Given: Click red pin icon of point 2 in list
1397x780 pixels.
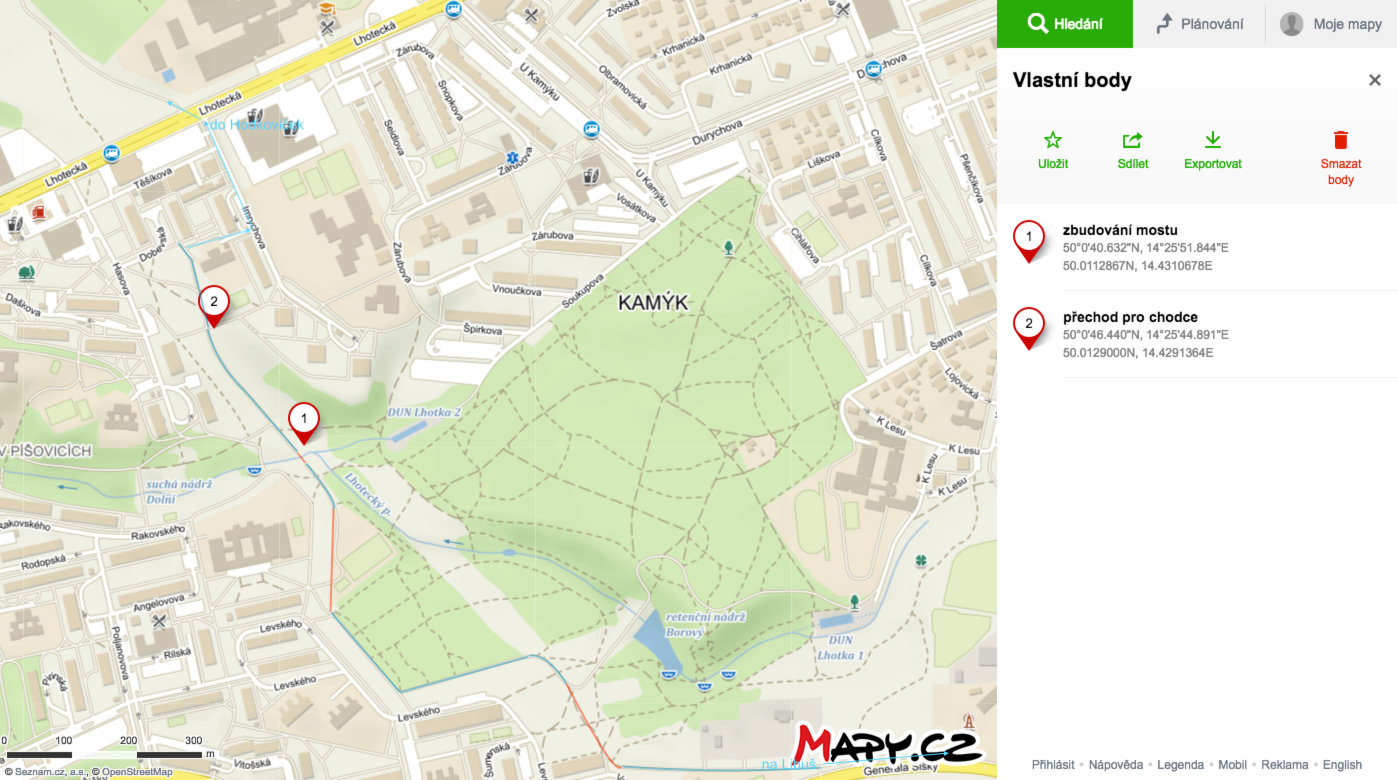Looking at the screenshot, I should click(x=1029, y=329).
